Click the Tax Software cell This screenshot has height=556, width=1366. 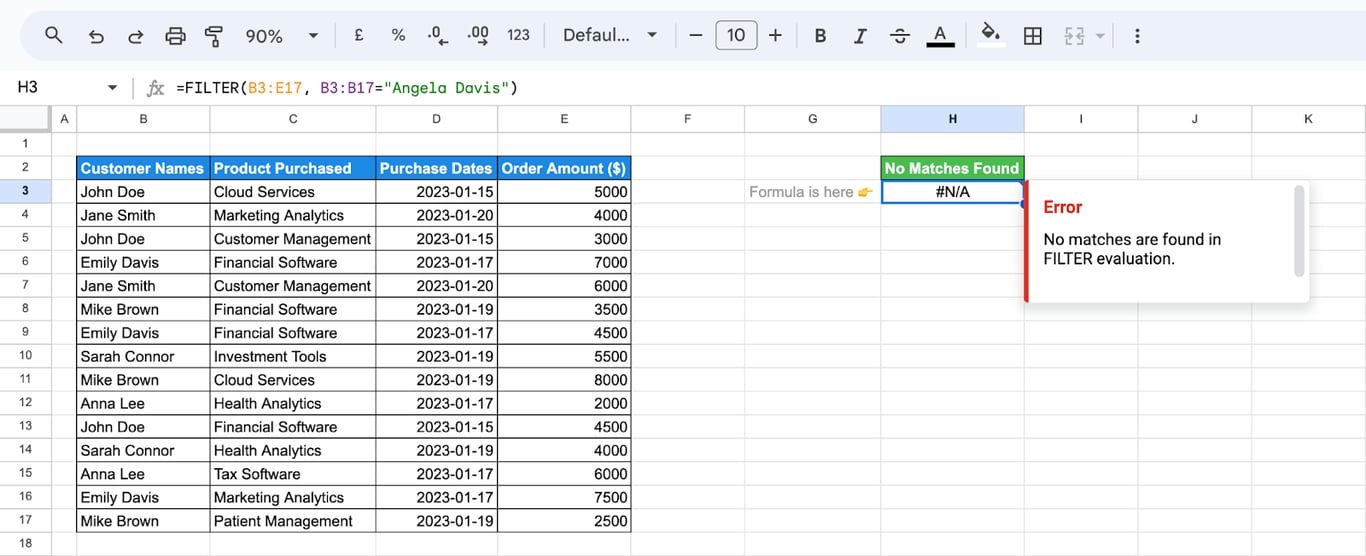pos(293,474)
